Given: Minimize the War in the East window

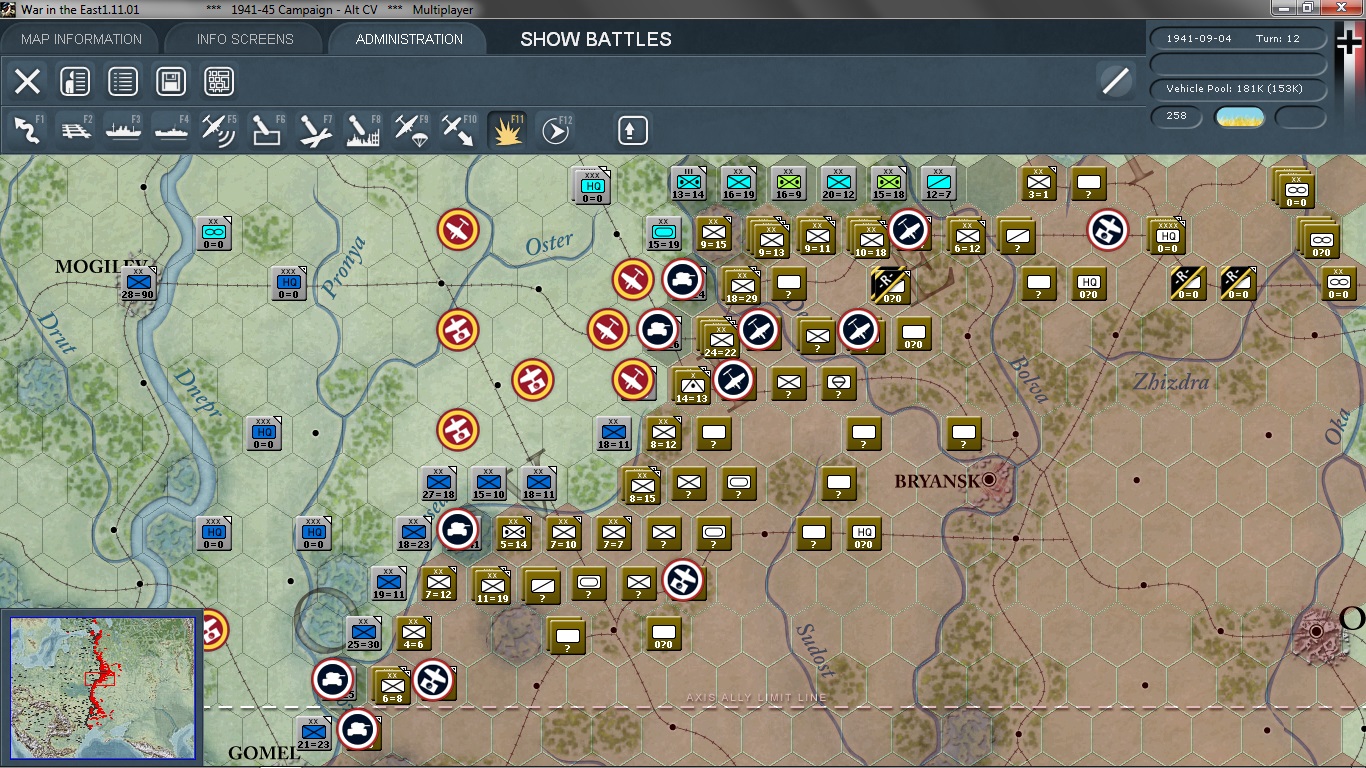Looking at the screenshot, I should 1286,8.
